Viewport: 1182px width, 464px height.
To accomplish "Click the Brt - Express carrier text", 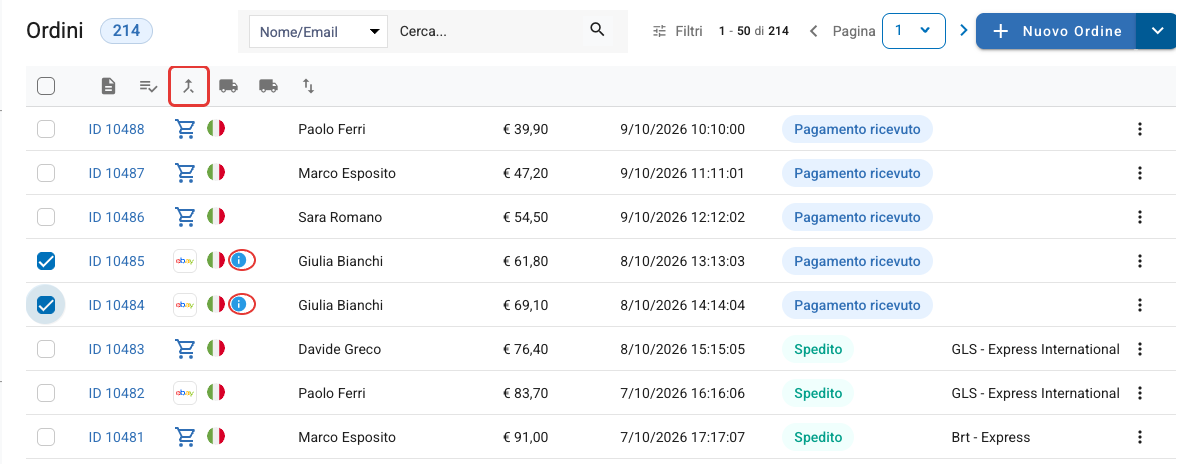I will click(x=991, y=437).
